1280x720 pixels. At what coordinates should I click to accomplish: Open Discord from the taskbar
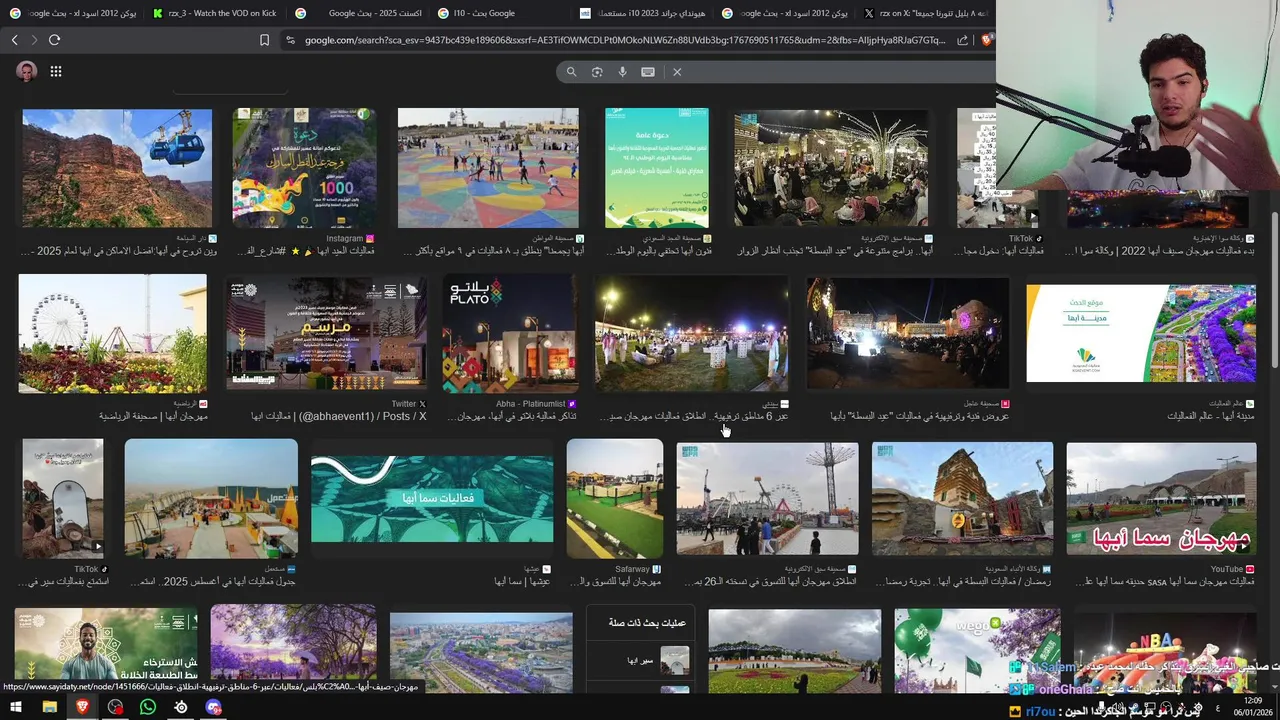pos(214,707)
